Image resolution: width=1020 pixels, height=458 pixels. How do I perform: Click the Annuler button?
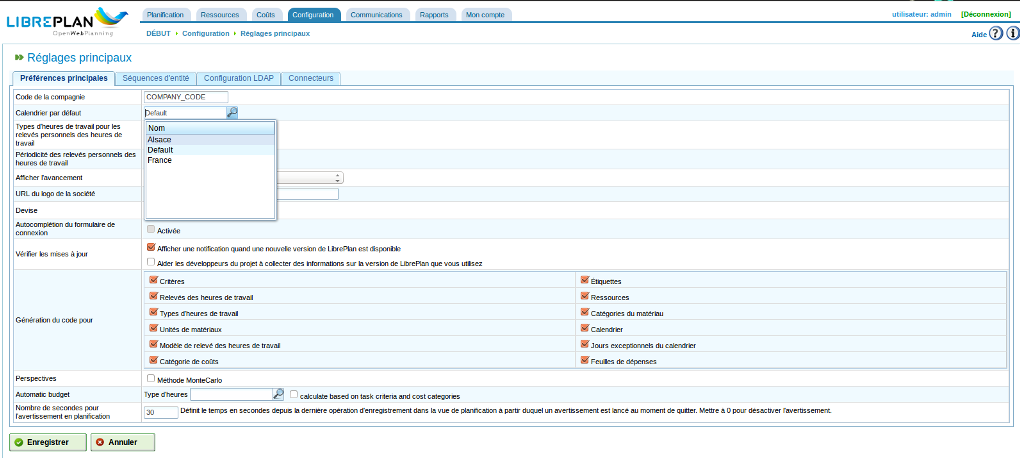122,441
